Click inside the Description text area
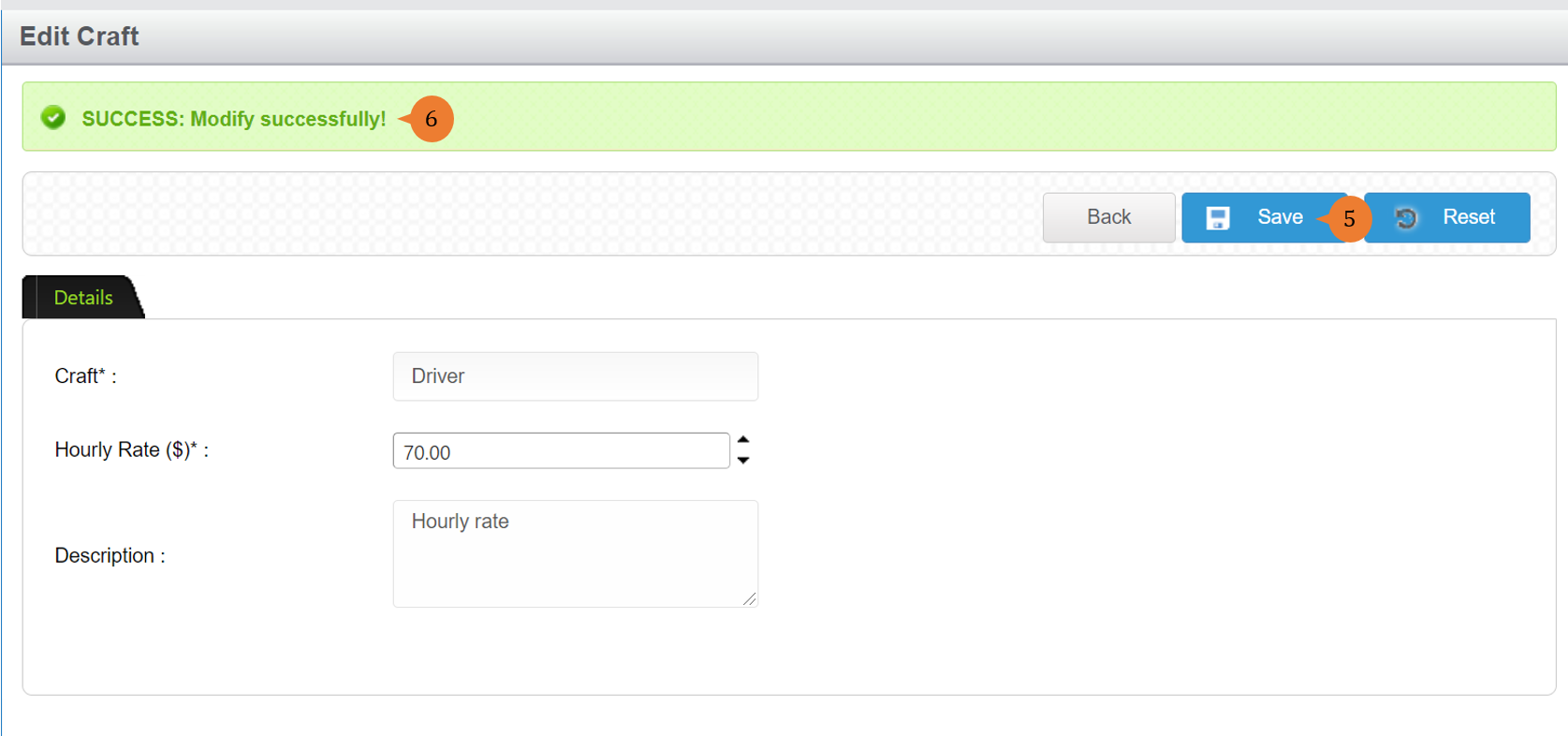The image size is (1568, 736). (575, 553)
